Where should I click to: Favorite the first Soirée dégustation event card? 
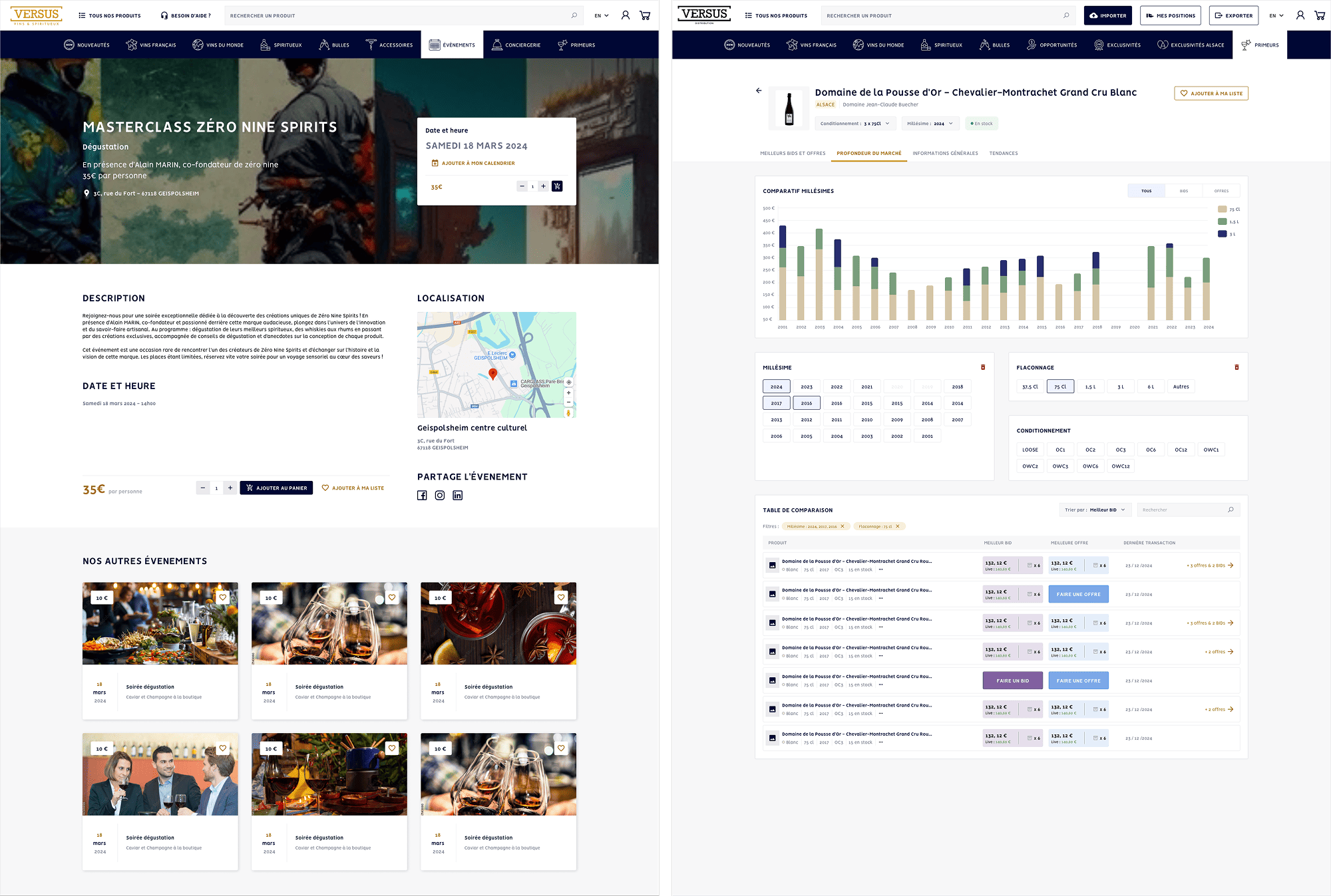(223, 597)
